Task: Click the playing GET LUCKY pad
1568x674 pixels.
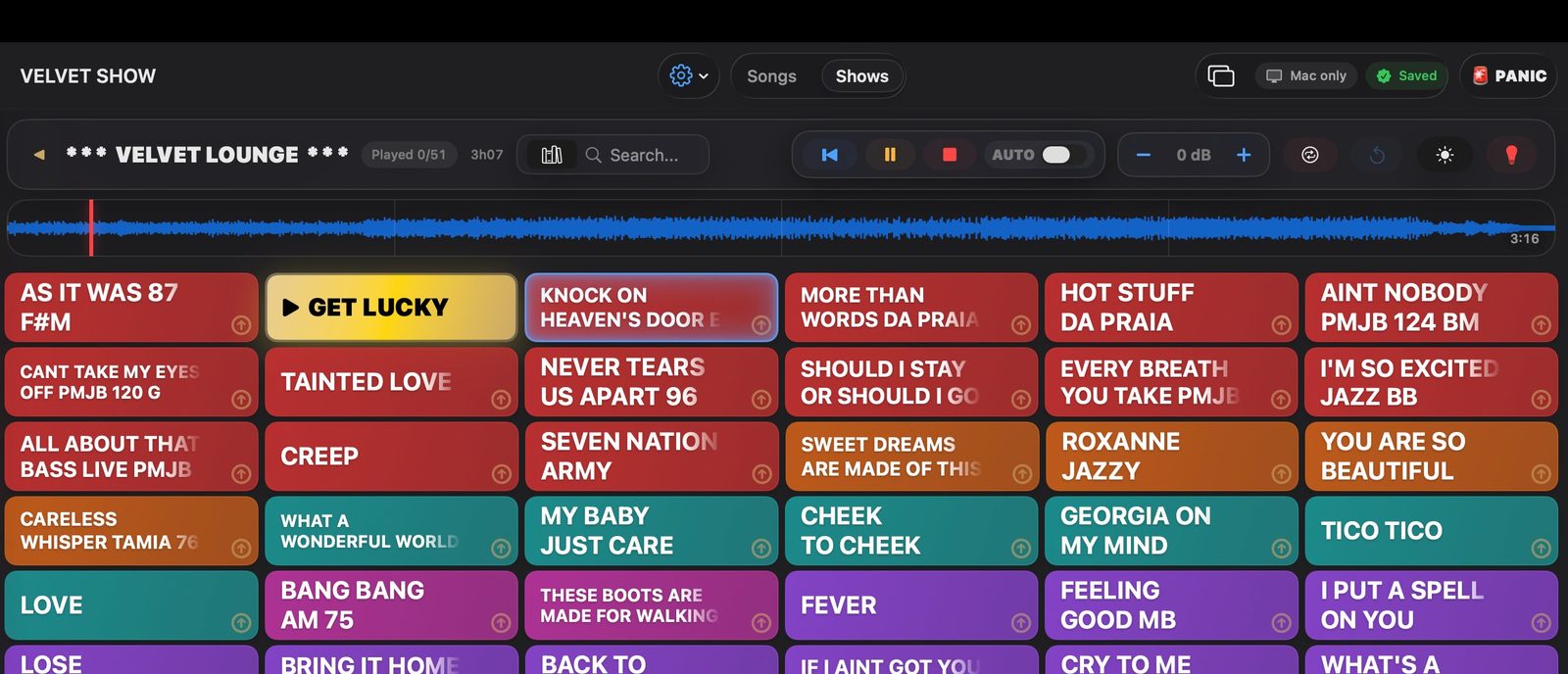Action: tap(391, 308)
